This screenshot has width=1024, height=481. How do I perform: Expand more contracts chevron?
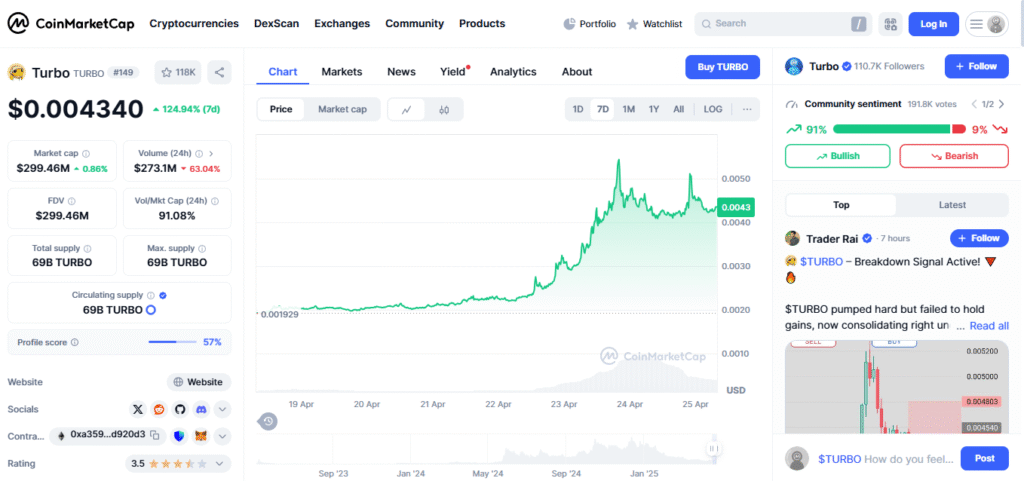222,435
